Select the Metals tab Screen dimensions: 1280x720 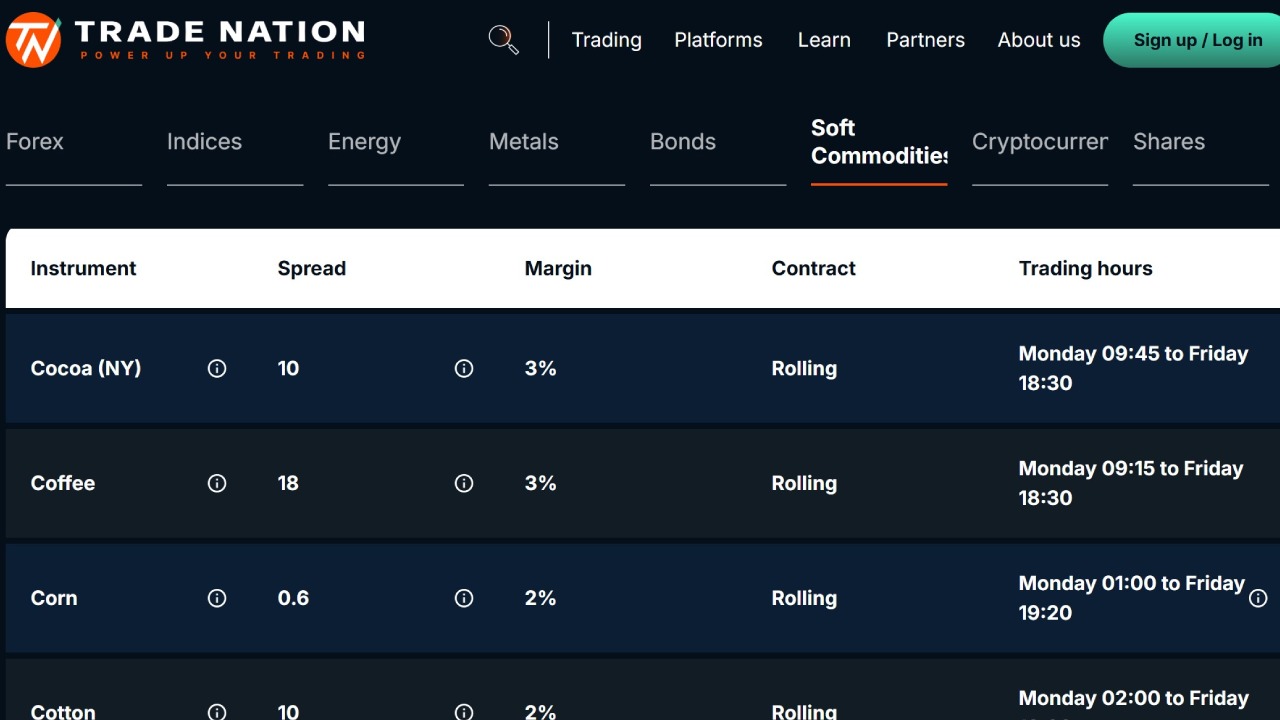pos(524,142)
